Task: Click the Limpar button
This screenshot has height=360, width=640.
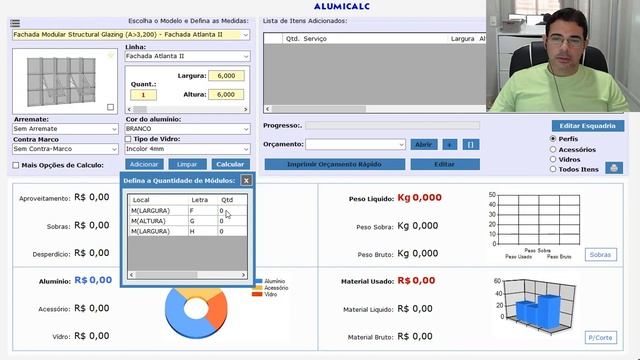Action: coord(187,164)
